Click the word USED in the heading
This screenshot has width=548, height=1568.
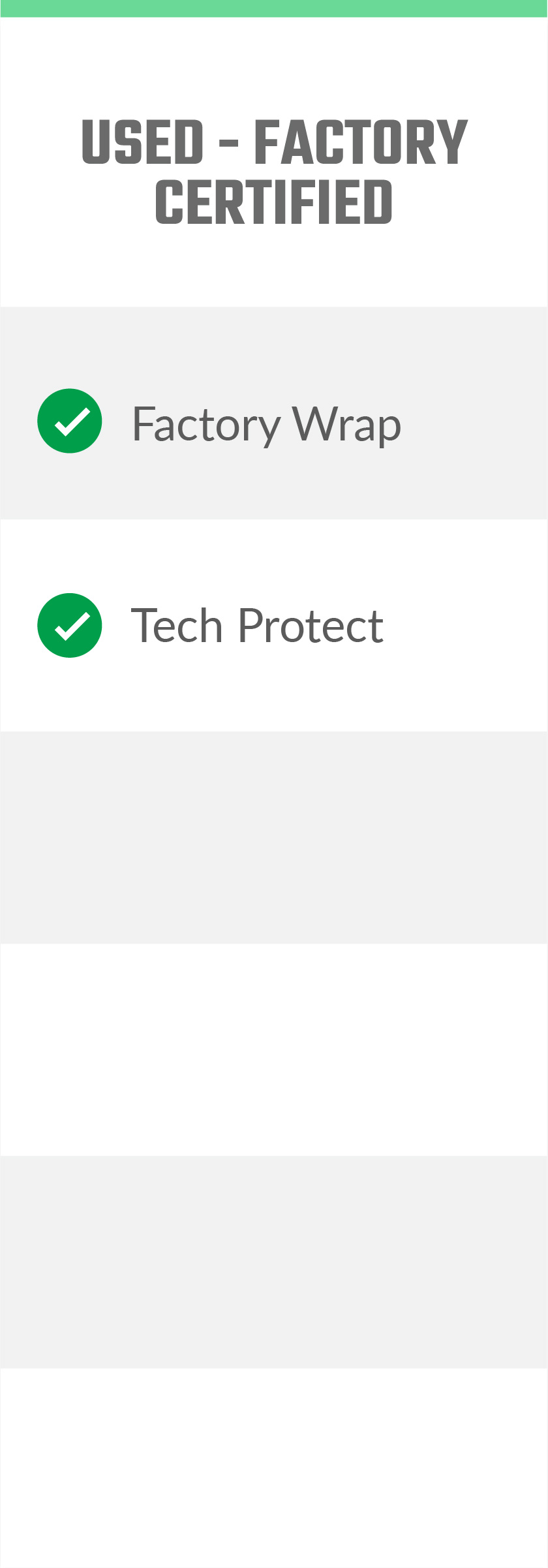pos(143,142)
